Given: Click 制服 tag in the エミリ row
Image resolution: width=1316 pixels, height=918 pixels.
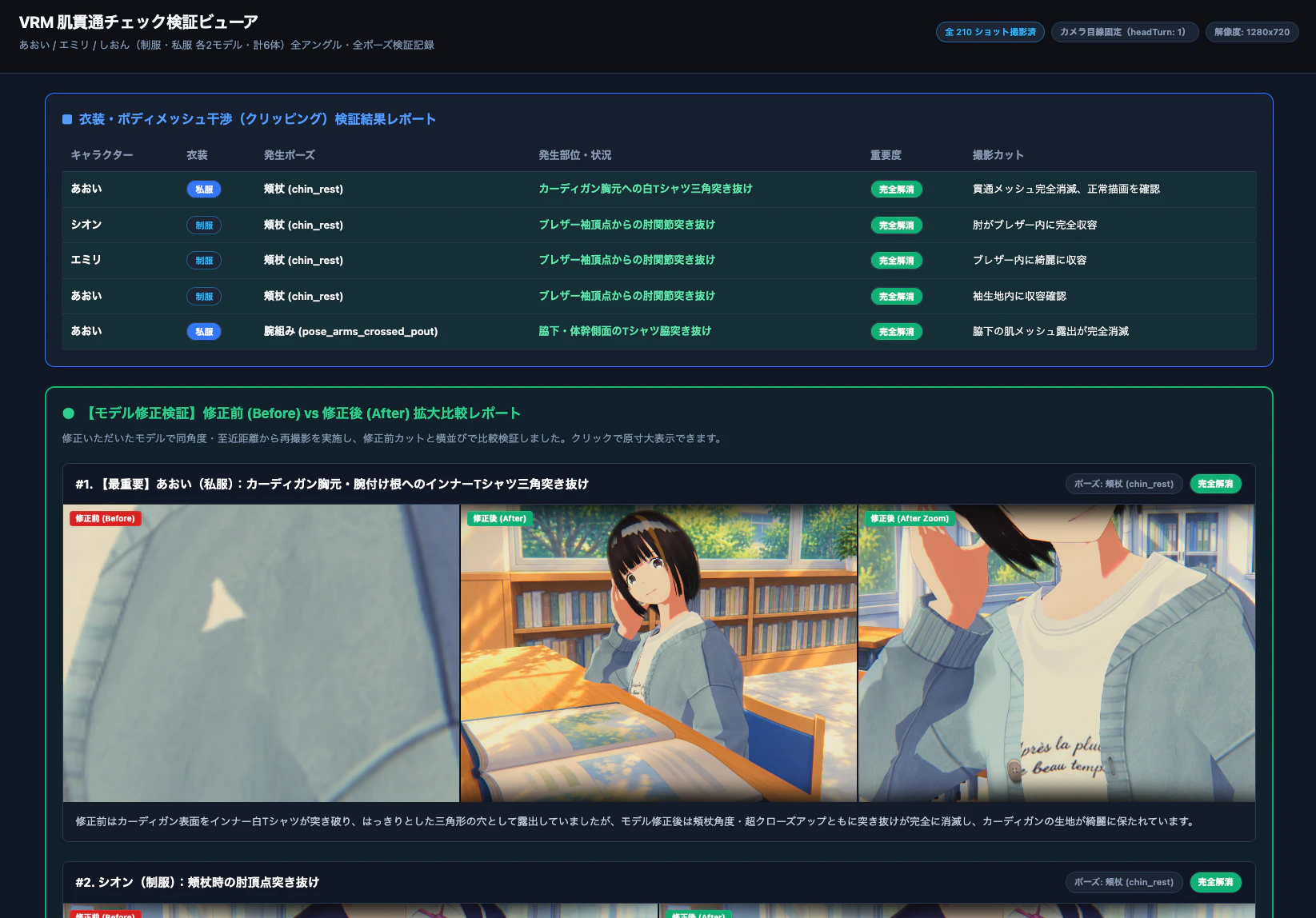Looking at the screenshot, I should tap(204, 261).
